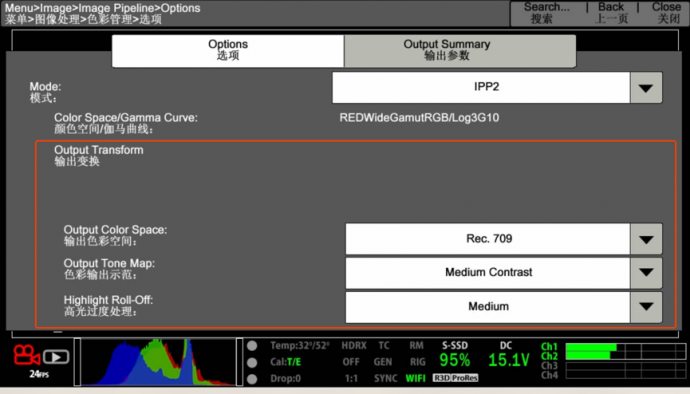Click the red camera record mode icon
Viewport: 690px width, 394px height.
click(x=26, y=355)
